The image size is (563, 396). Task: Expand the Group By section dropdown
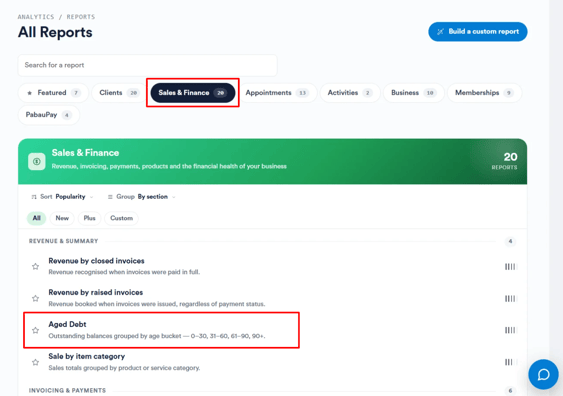coord(142,197)
